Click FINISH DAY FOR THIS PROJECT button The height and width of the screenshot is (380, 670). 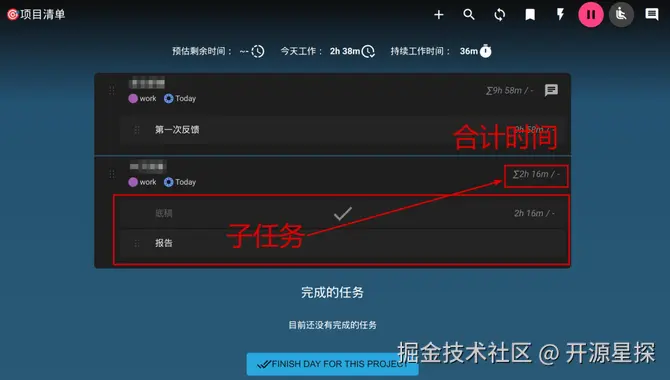332,364
